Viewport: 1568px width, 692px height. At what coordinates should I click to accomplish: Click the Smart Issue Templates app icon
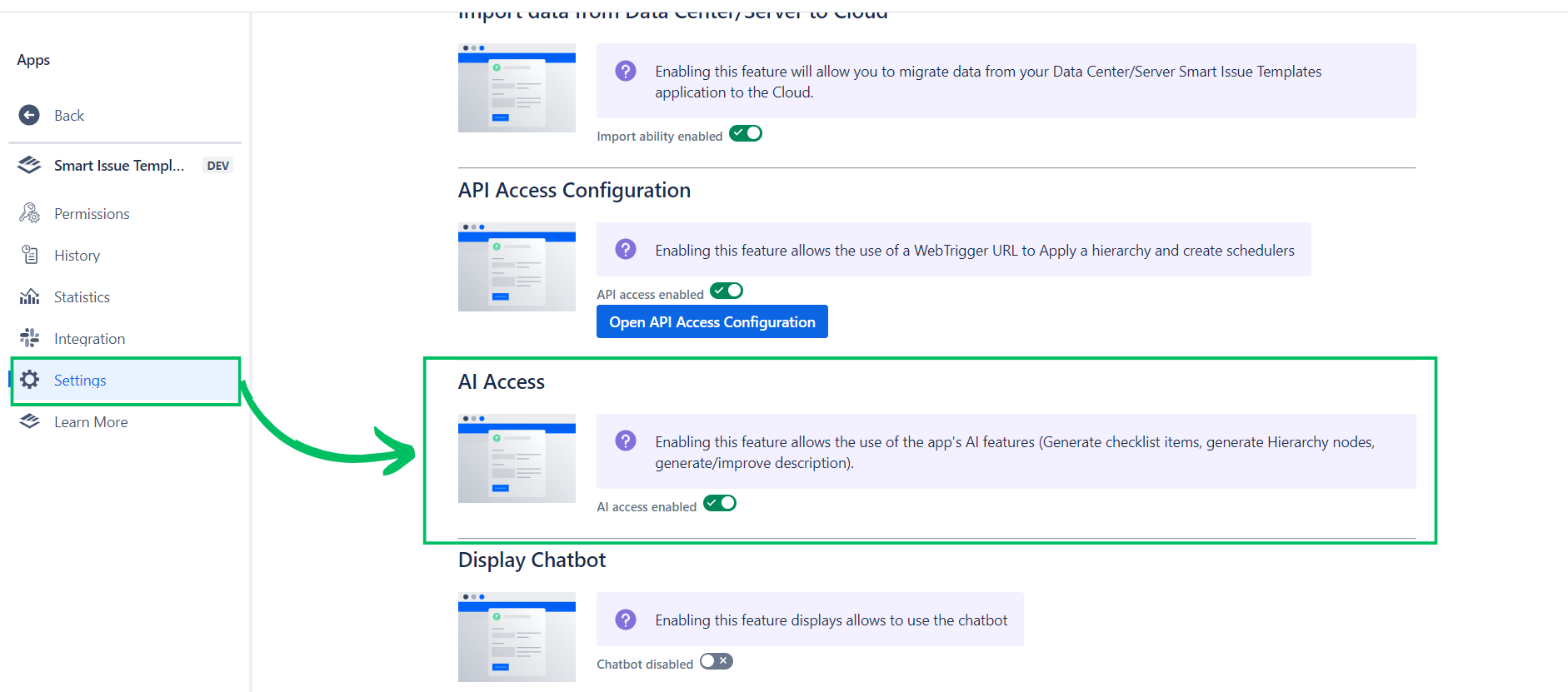click(x=29, y=165)
